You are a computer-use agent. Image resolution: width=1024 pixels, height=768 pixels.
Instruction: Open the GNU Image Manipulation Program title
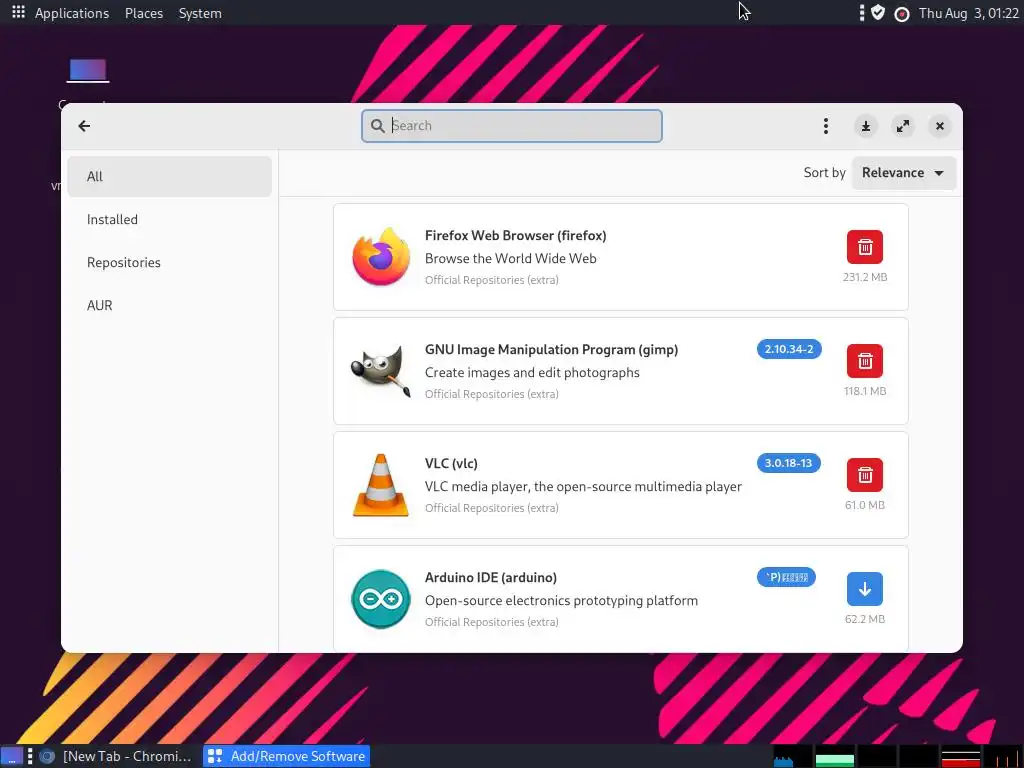551,349
